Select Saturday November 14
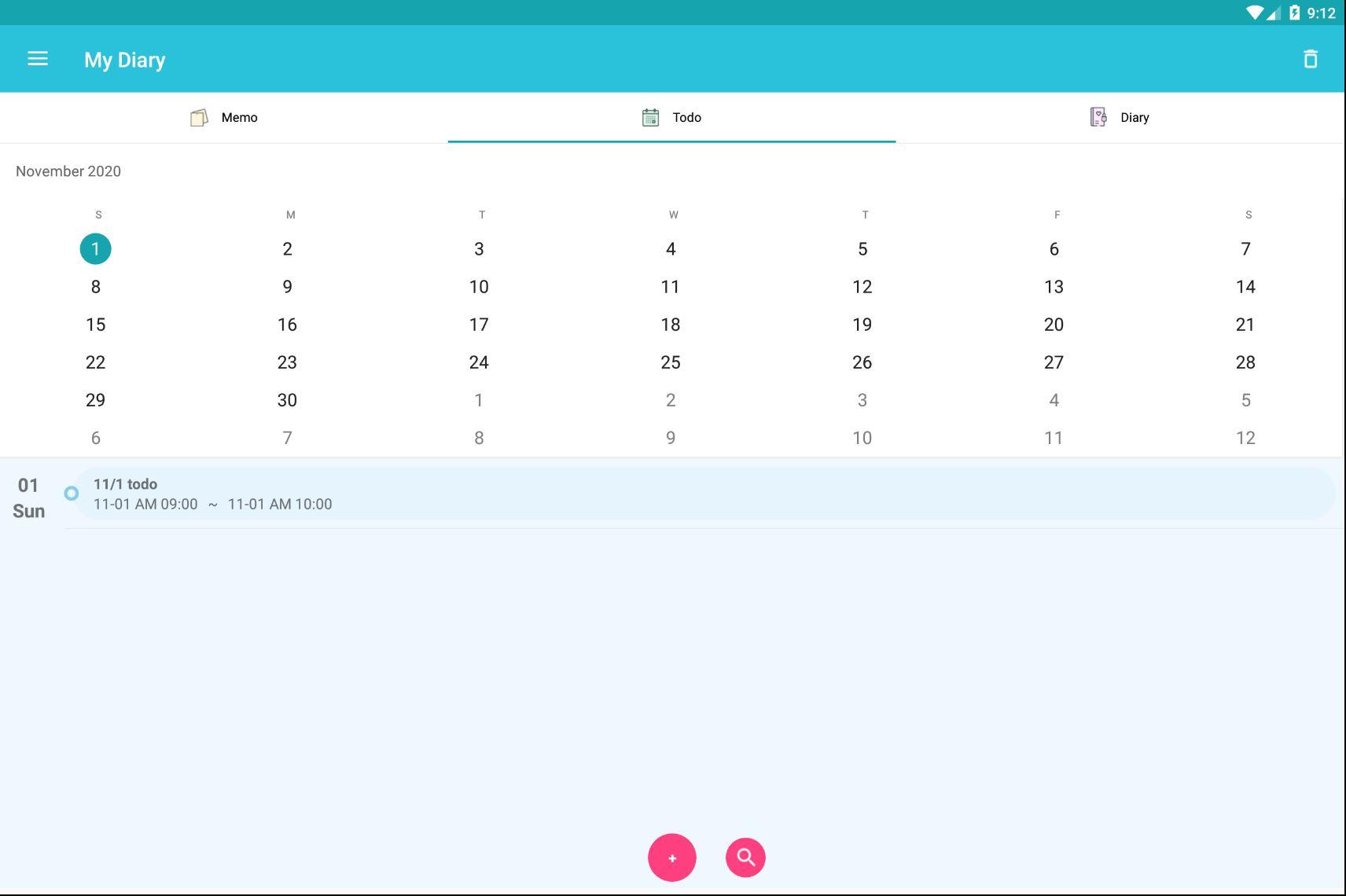Screen dimensions: 1346x896 (1245, 287)
